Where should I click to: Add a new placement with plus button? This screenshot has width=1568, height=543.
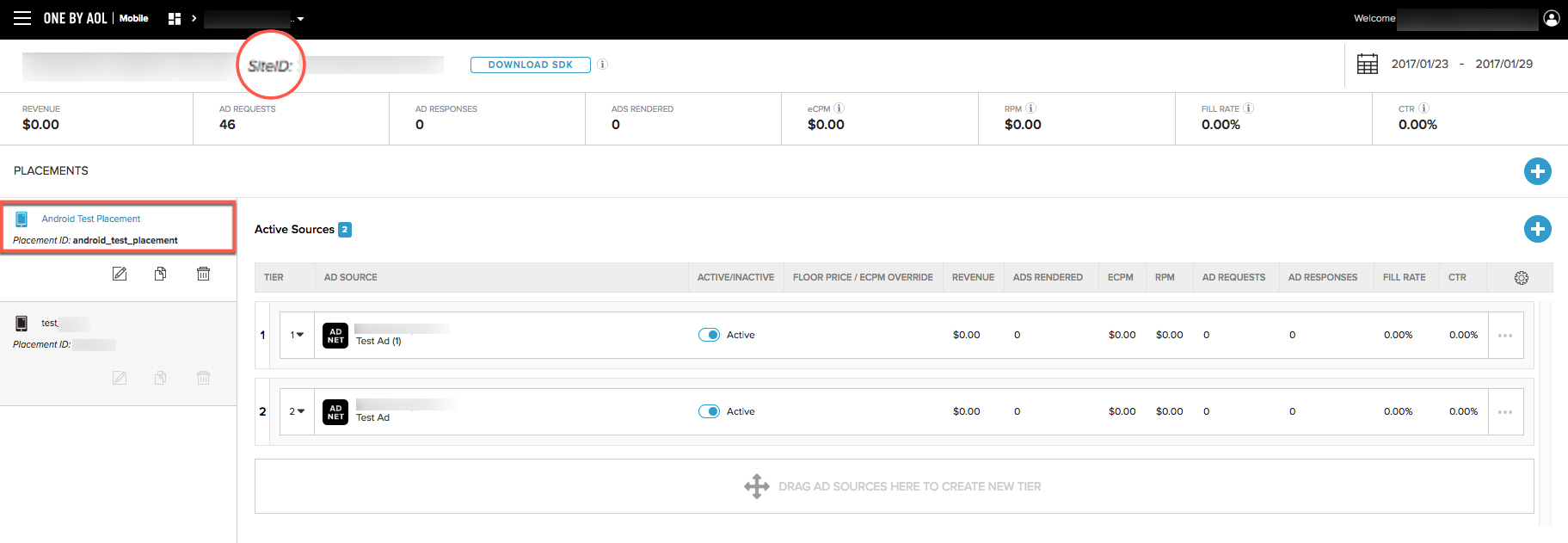tap(1538, 171)
